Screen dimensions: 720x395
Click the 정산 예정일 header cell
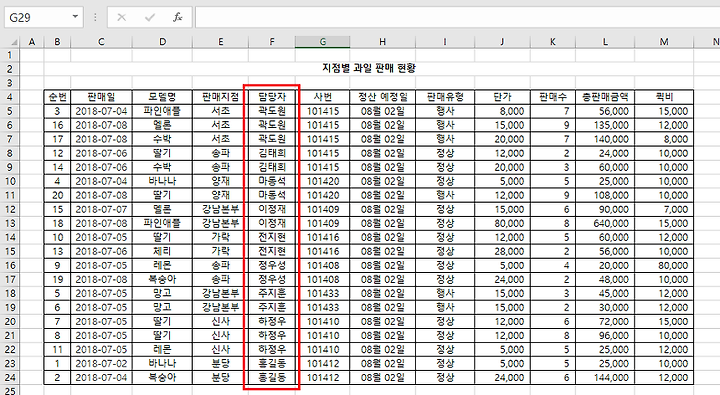point(382,97)
